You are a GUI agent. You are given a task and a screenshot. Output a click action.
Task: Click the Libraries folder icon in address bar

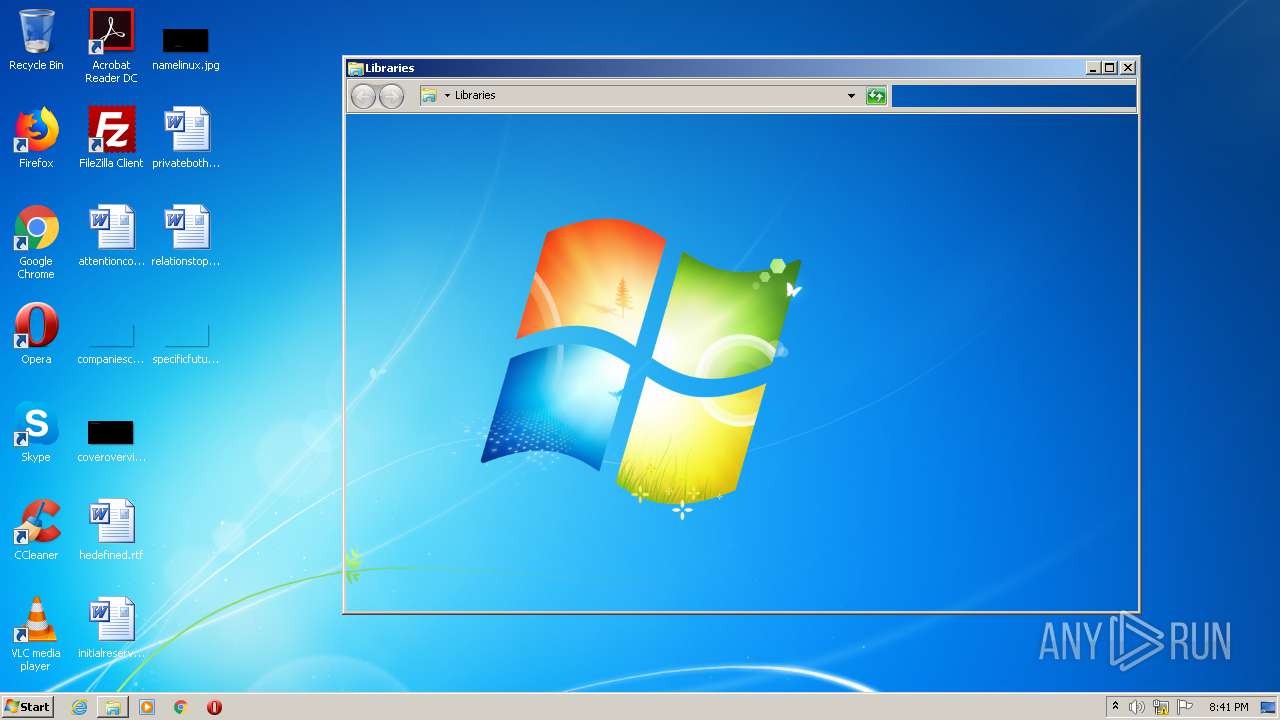point(429,95)
